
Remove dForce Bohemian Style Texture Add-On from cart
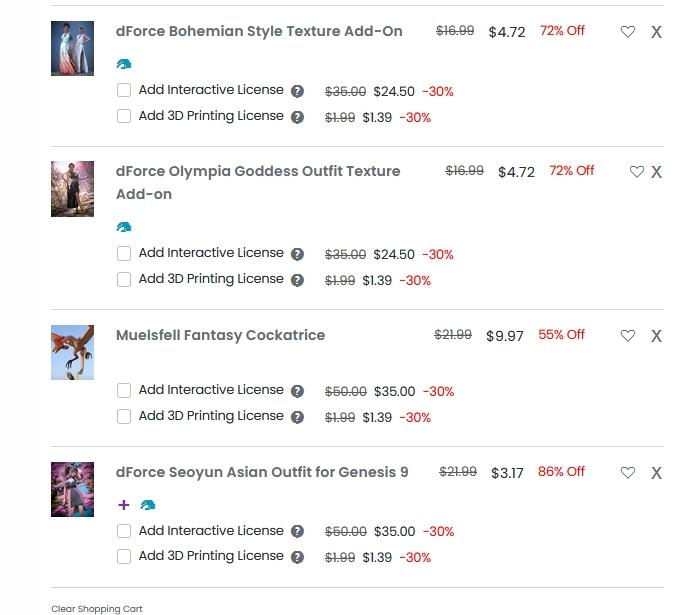point(656,32)
